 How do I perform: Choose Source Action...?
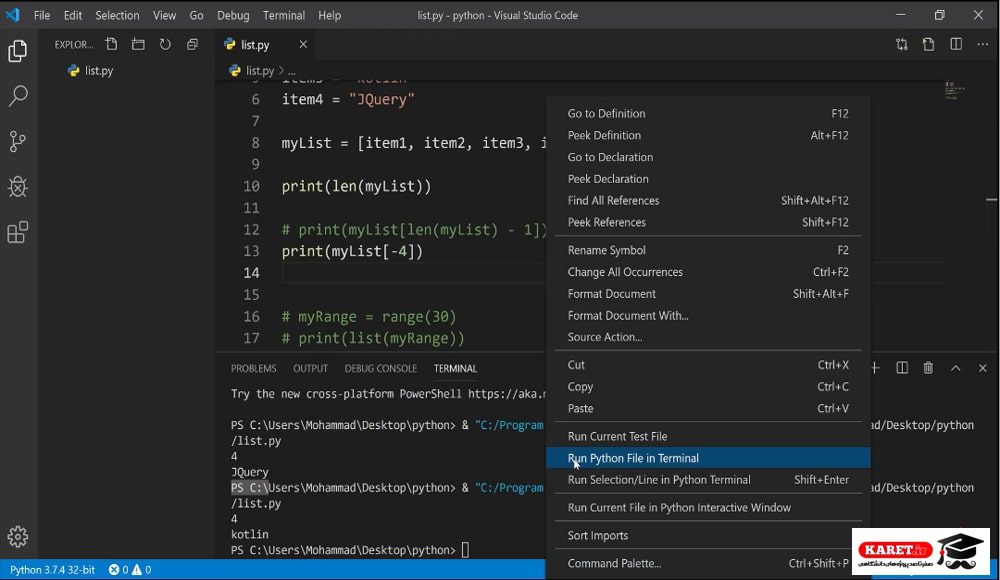[x=708, y=337]
